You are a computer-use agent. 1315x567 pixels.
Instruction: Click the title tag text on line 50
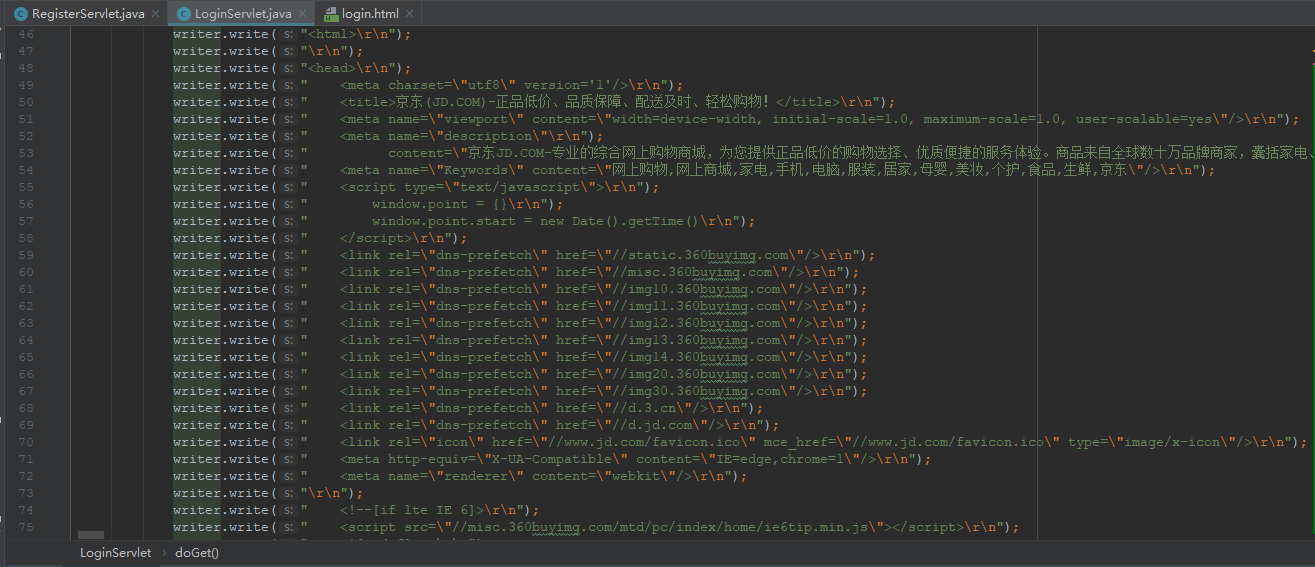[x=610, y=102]
